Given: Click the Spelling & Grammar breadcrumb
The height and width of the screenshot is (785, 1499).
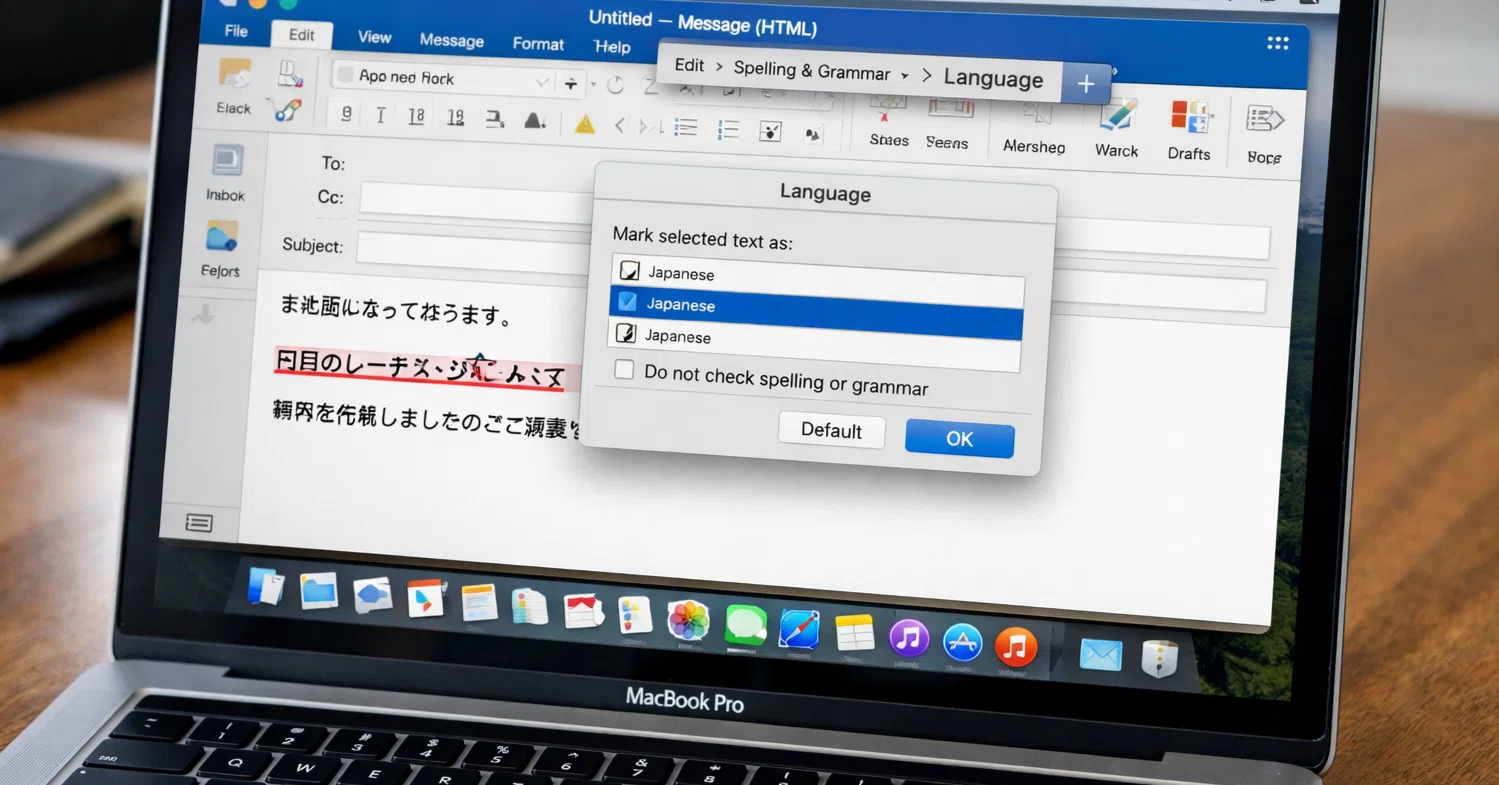Looking at the screenshot, I should pos(811,70).
